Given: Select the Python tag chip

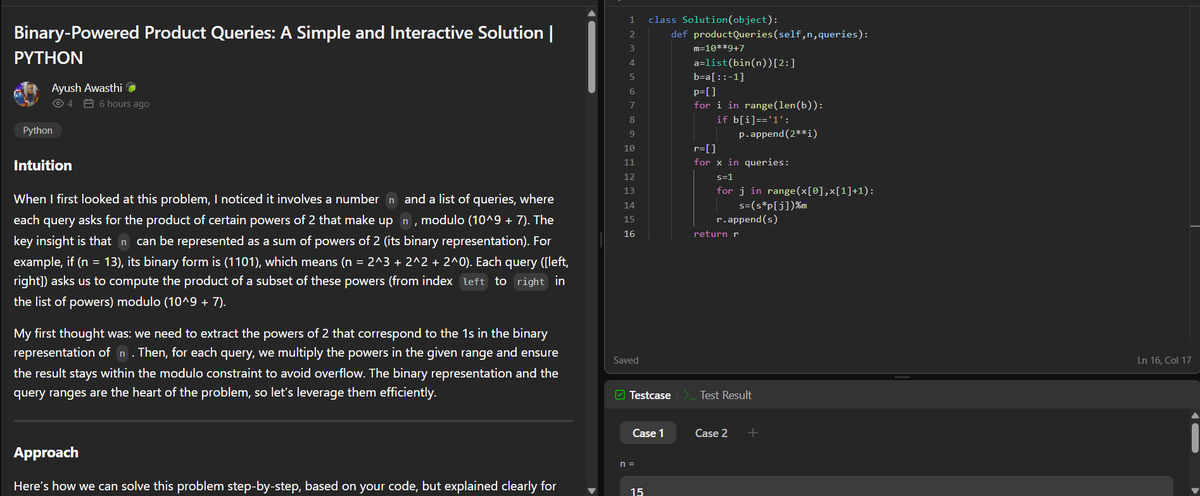Looking at the screenshot, I should pos(38,130).
